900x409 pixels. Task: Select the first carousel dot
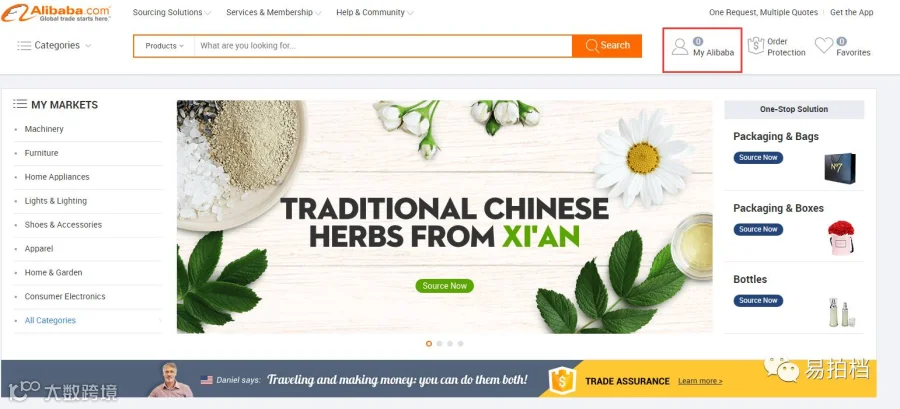point(429,344)
